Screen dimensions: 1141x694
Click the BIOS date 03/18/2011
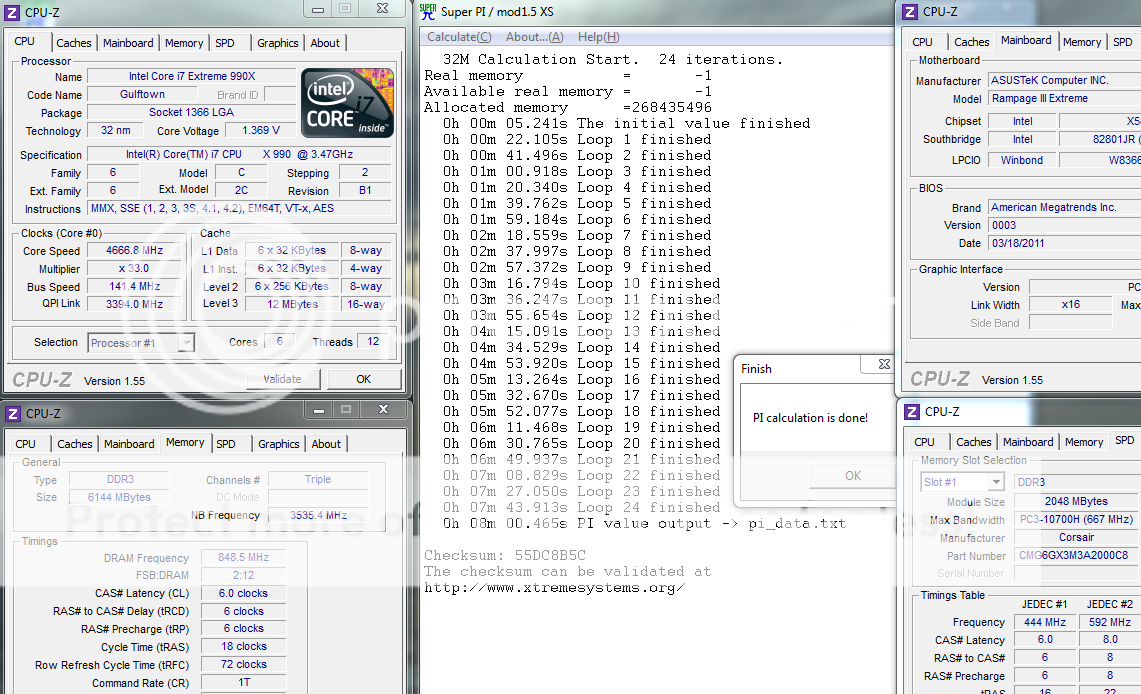(x=1064, y=244)
